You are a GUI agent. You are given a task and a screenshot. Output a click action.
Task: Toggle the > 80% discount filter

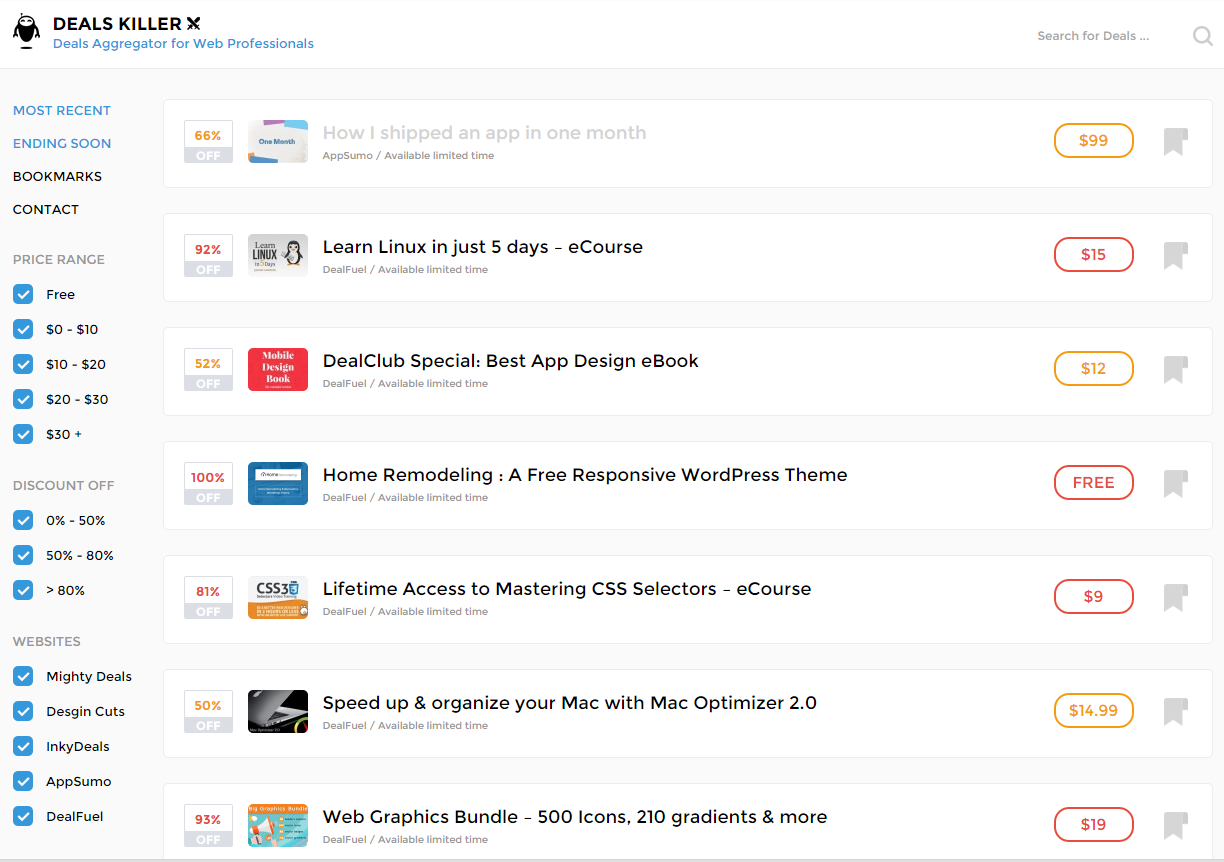coord(23,590)
